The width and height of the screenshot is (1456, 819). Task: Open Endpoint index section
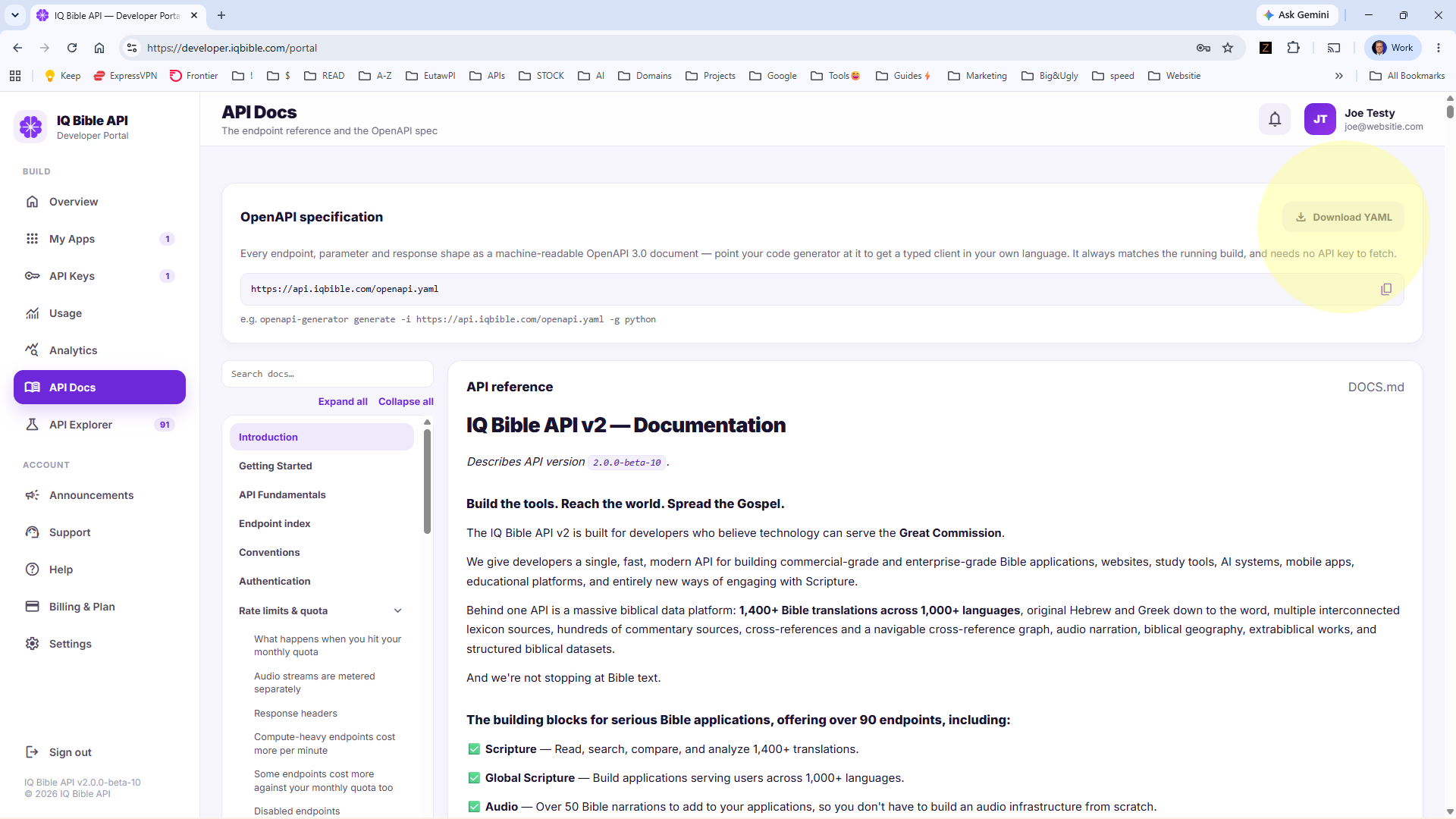point(322,524)
